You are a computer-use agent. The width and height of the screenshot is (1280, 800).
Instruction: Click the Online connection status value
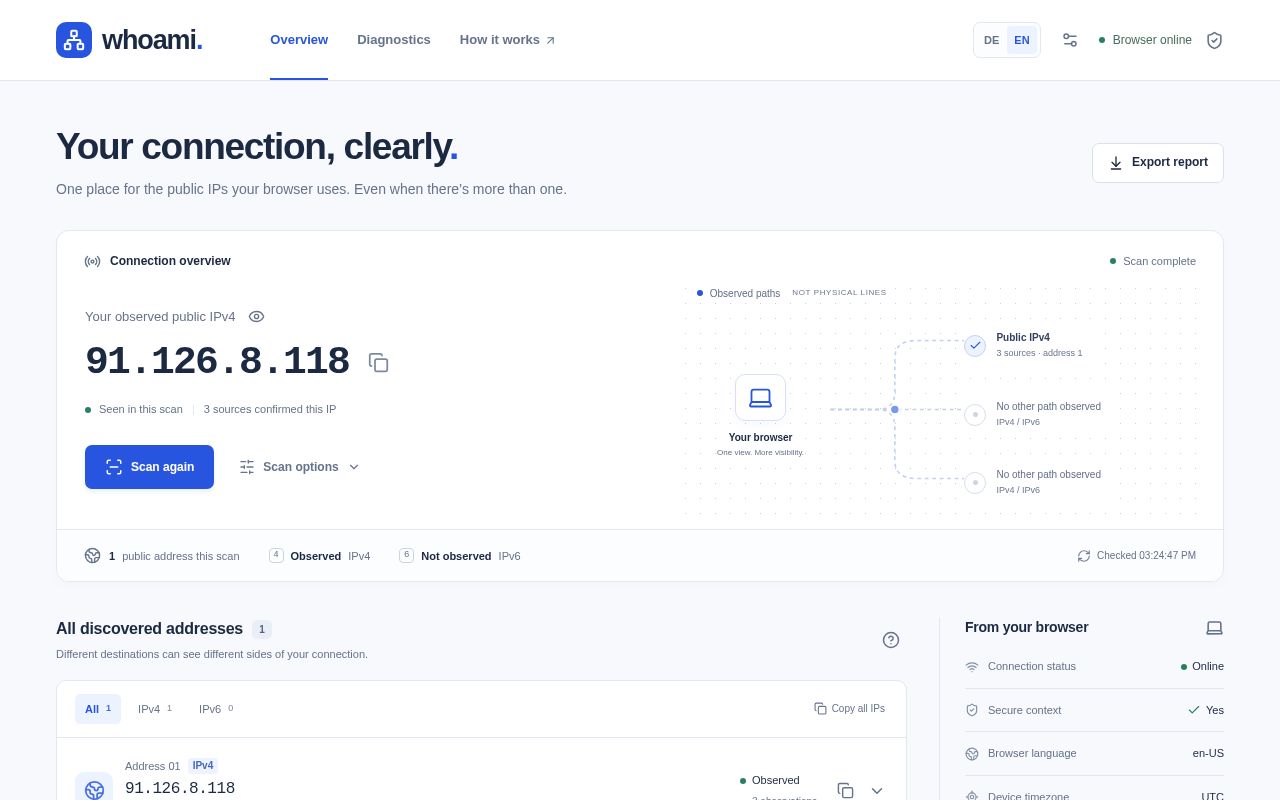pos(1208,666)
